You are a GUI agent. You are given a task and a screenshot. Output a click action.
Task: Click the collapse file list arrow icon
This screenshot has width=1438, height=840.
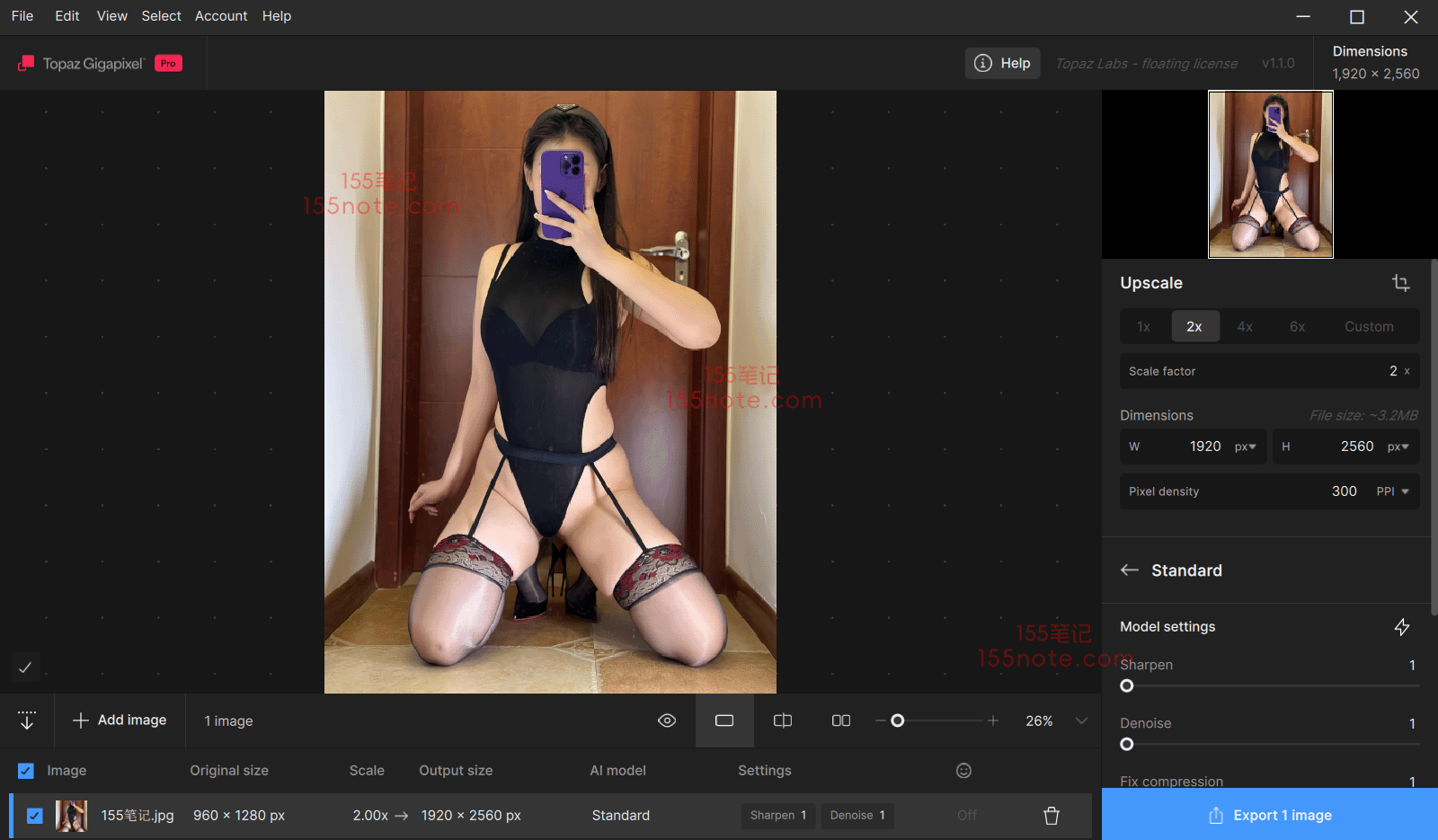[x=27, y=721]
